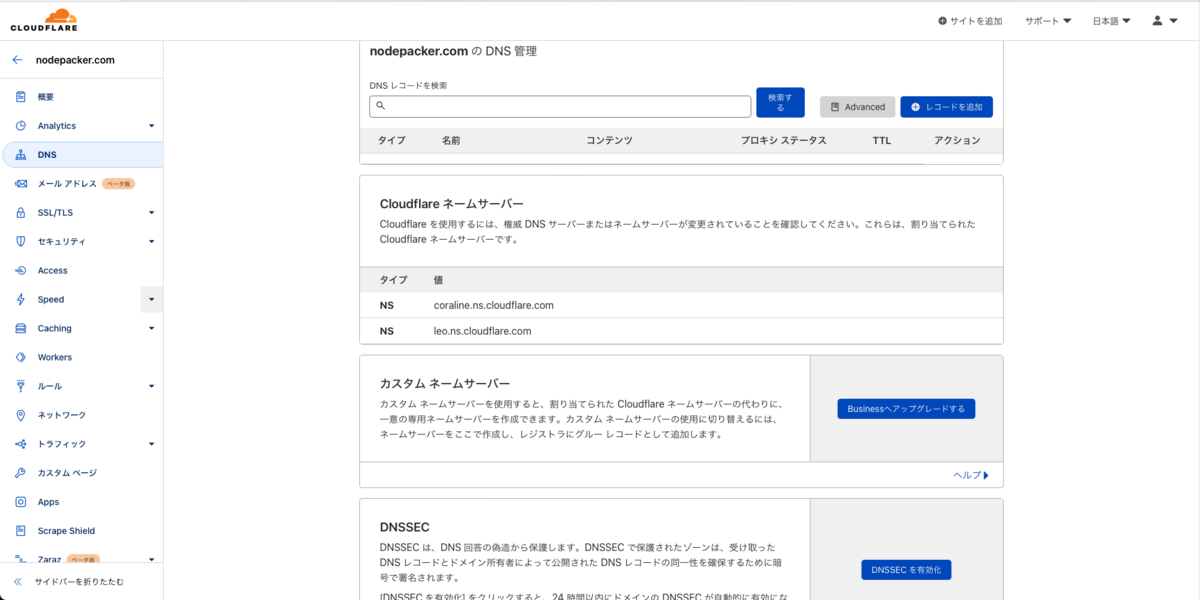The width and height of the screenshot is (1200, 600).
Task: Click the Cloudflare logo
Action: [x=44, y=20]
